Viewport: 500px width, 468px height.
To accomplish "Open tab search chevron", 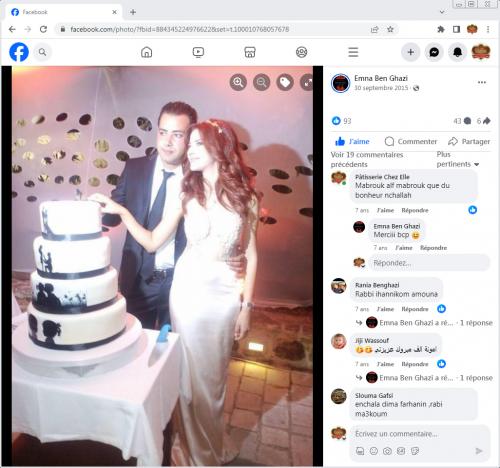I will (442, 12).
